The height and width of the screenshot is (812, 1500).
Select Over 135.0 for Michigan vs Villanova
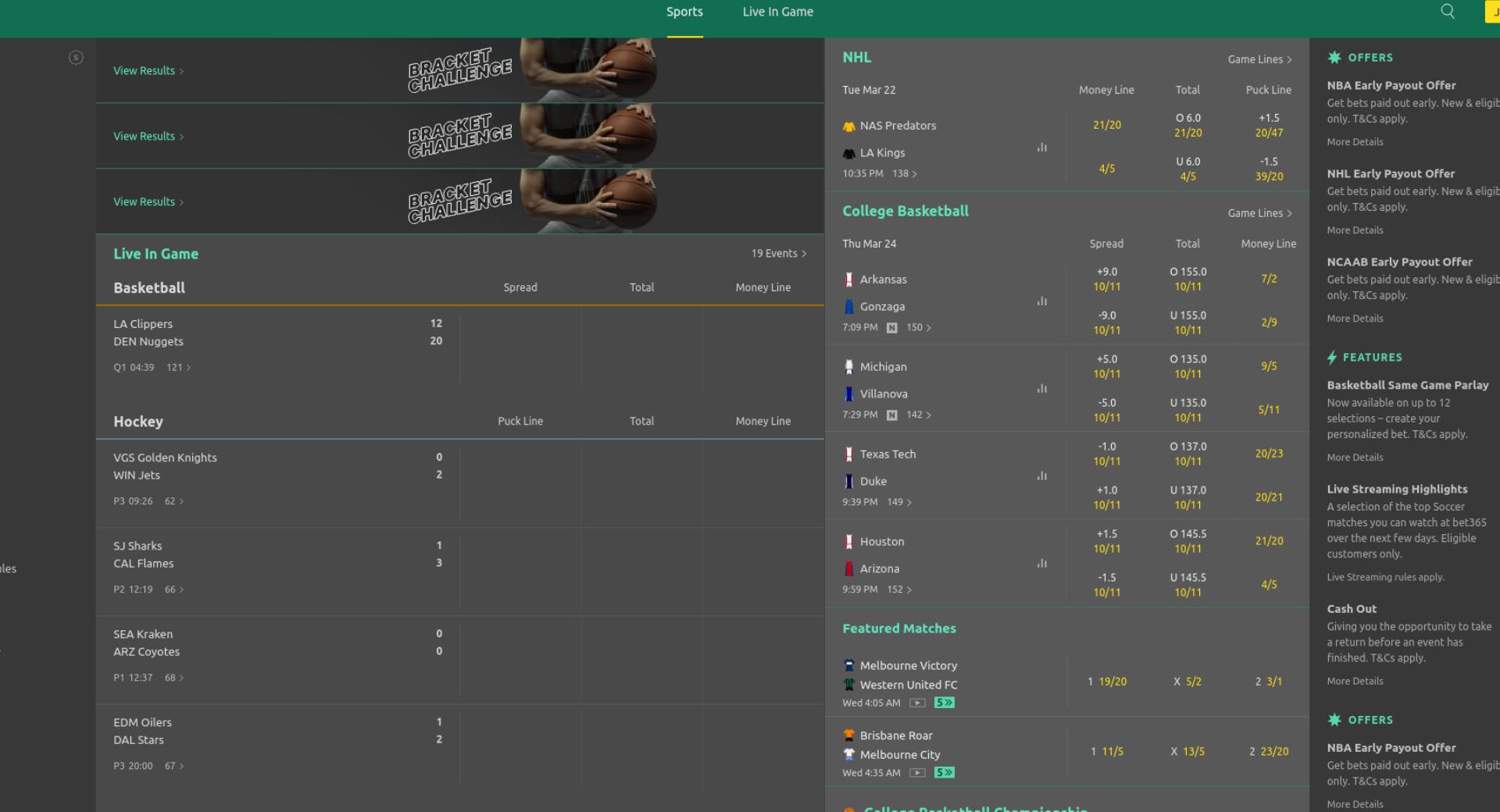1187,366
